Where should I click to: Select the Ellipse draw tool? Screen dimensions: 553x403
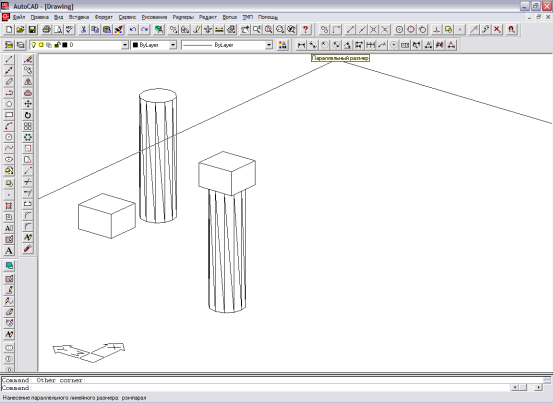(x=9, y=159)
